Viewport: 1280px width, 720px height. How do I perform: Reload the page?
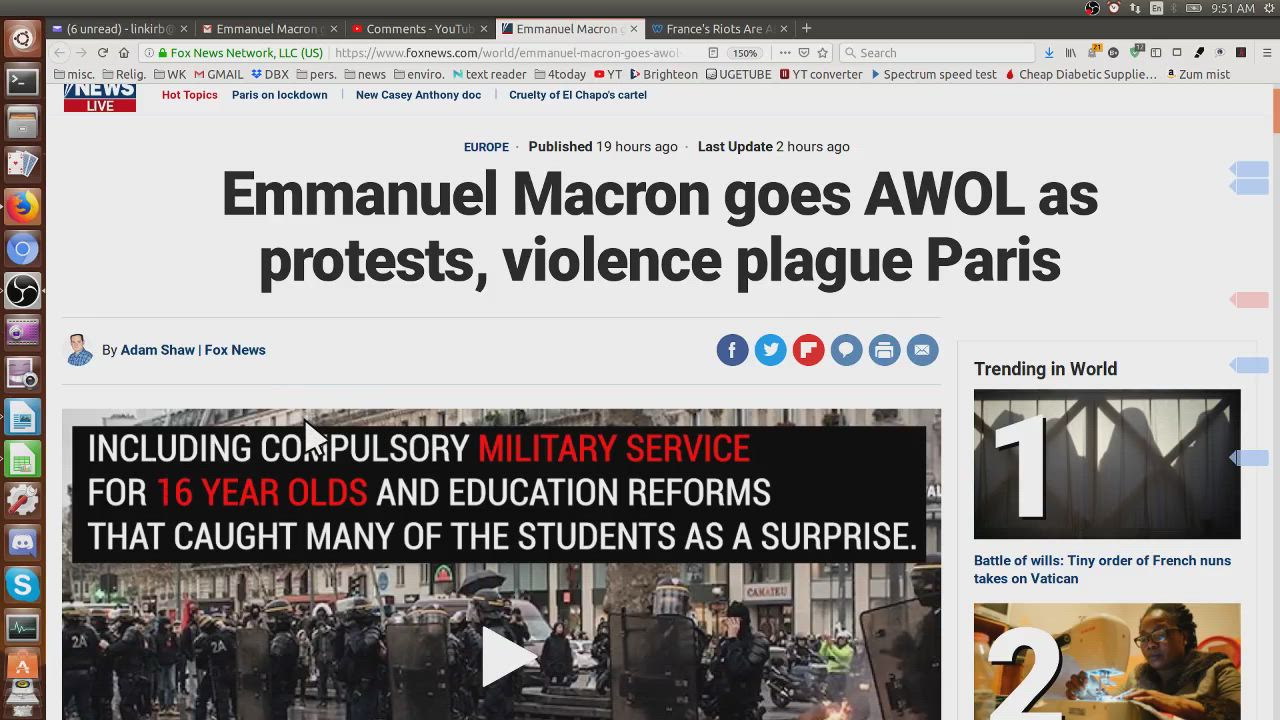[x=102, y=53]
